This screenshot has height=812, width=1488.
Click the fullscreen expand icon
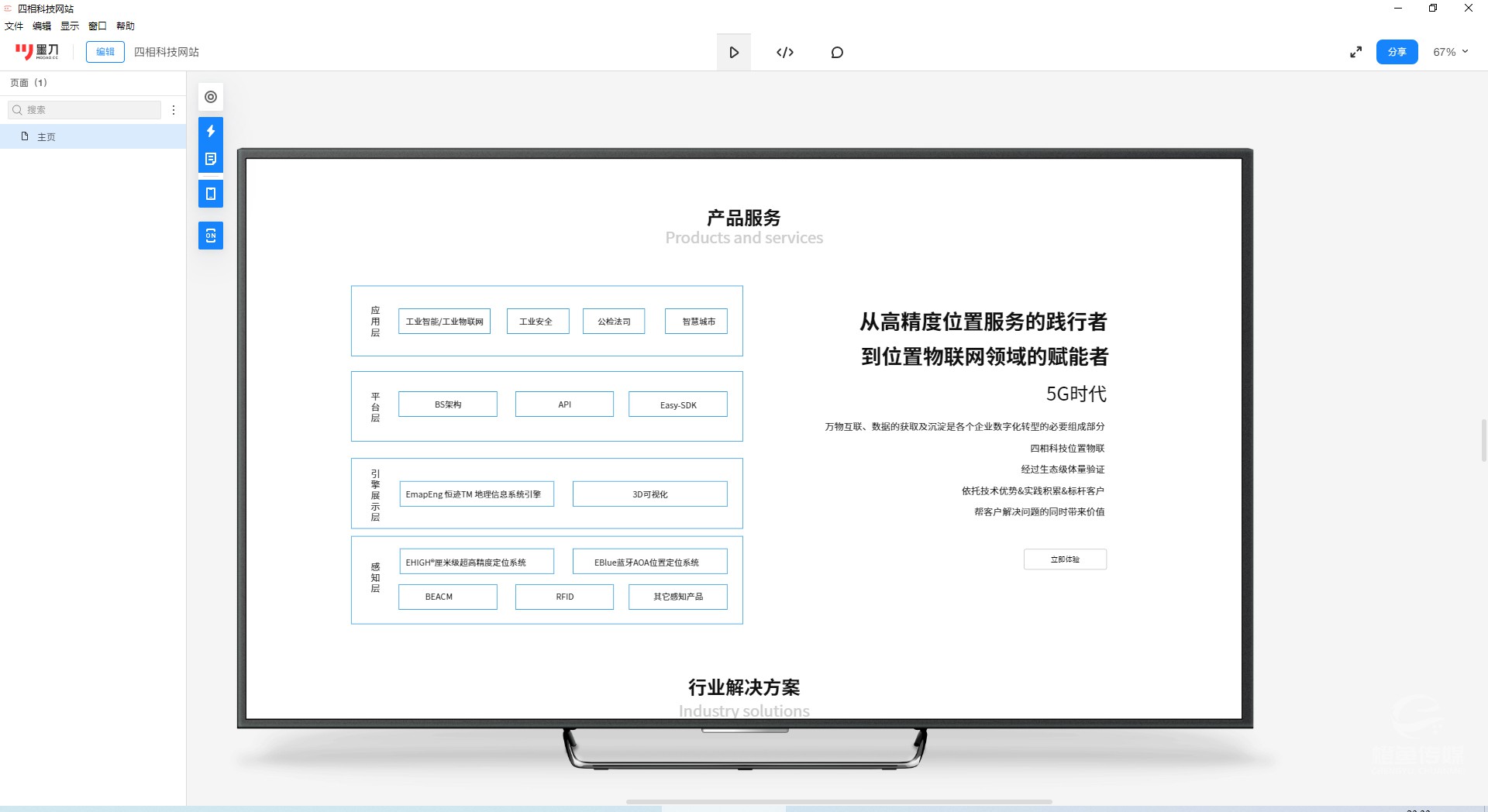pyautogui.click(x=1355, y=52)
